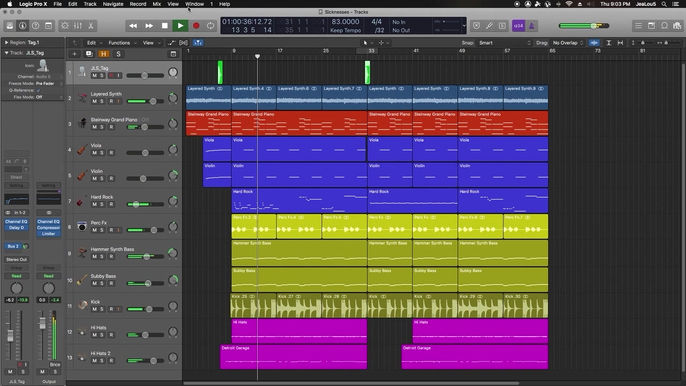Screen dimensions: 686x386
Task: Toggle the blue Catch Playhead button
Action: (x=198, y=43)
